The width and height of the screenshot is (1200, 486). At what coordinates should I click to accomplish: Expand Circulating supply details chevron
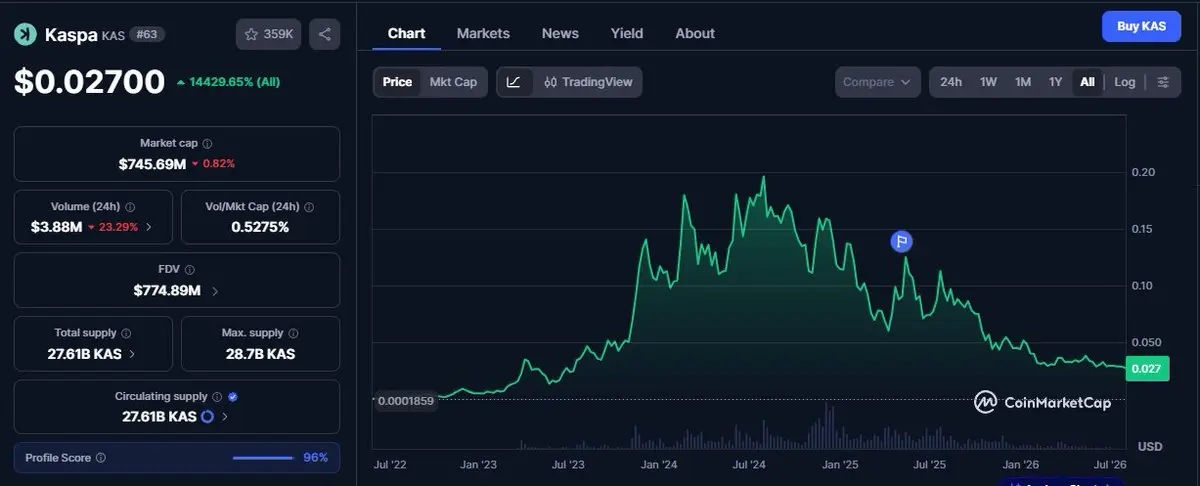pyautogui.click(x=225, y=417)
